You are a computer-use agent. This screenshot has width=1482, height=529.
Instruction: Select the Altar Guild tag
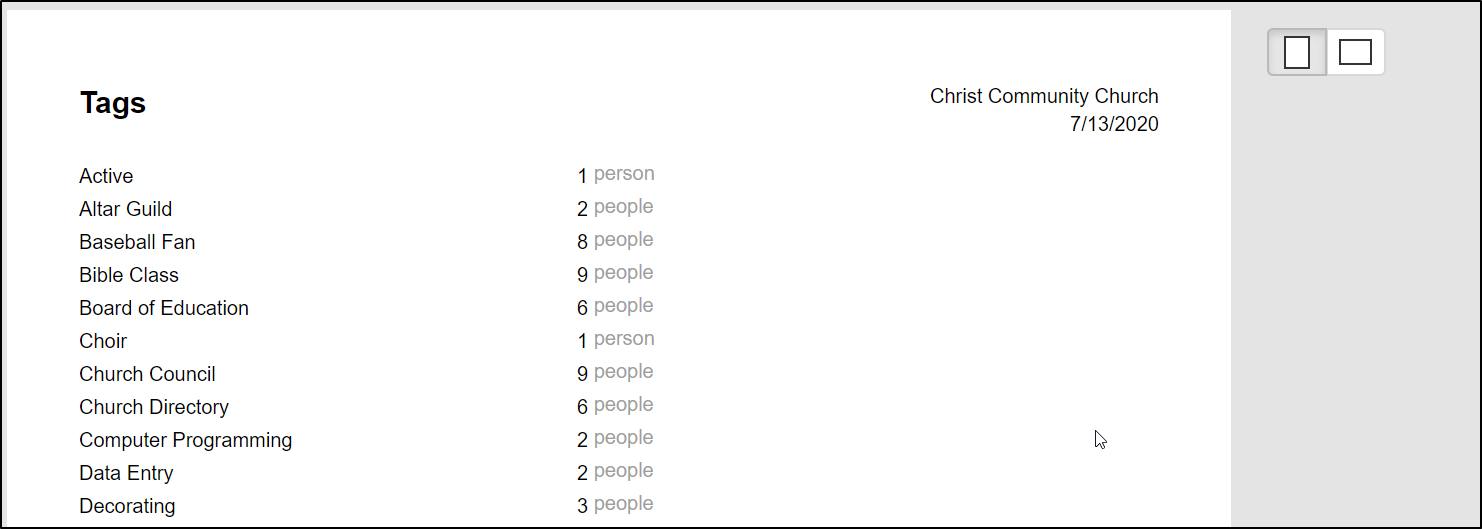(126, 209)
